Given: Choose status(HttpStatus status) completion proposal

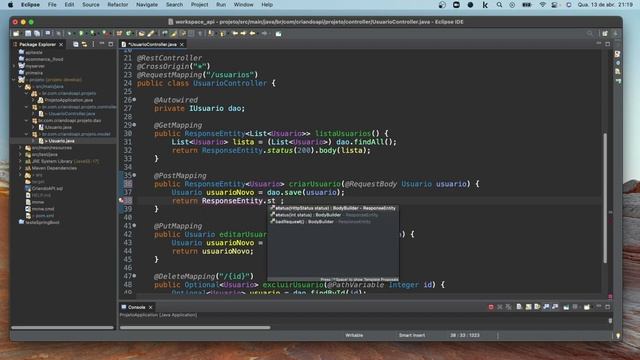Looking at the screenshot, I should click(x=333, y=208).
